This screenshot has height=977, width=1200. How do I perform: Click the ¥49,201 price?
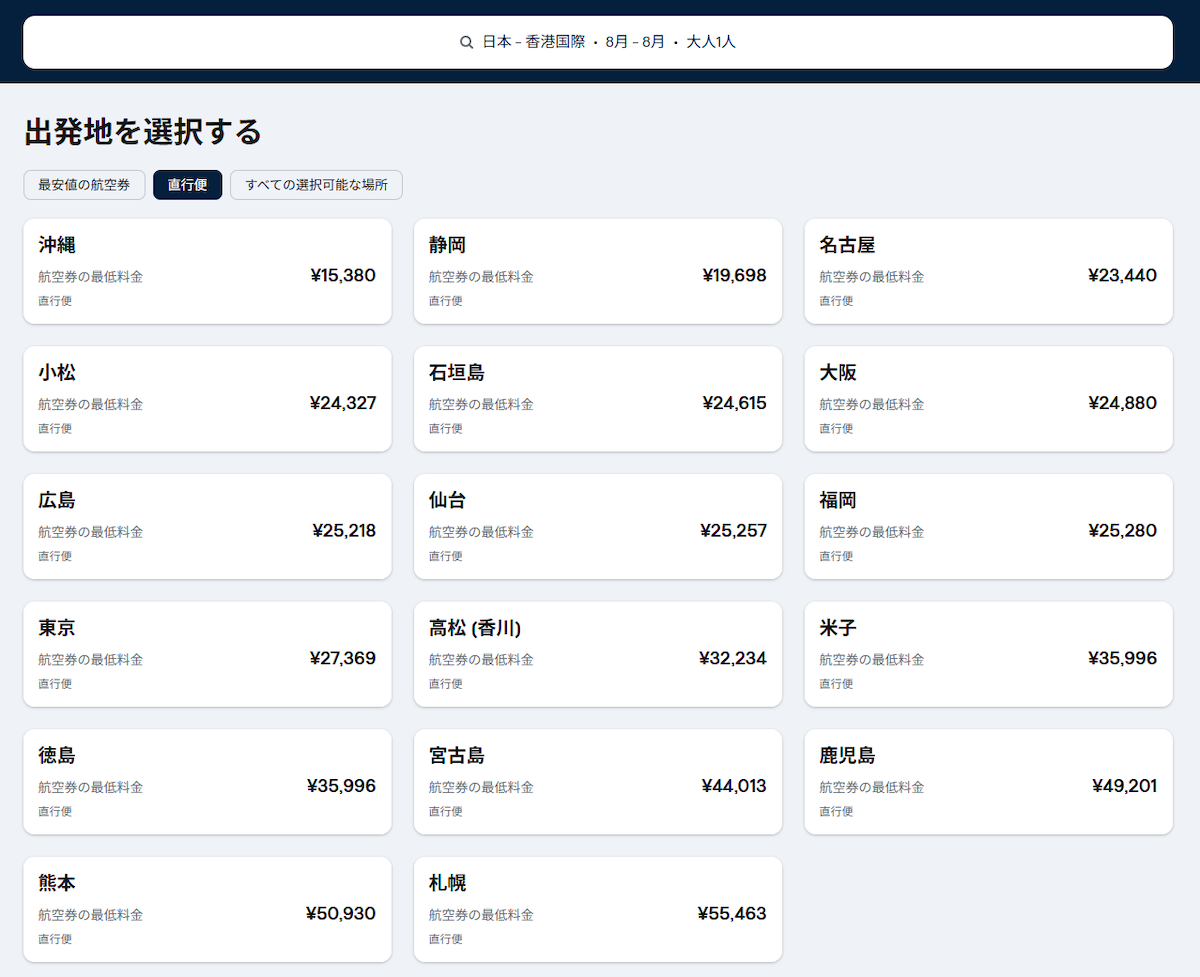point(1124,786)
